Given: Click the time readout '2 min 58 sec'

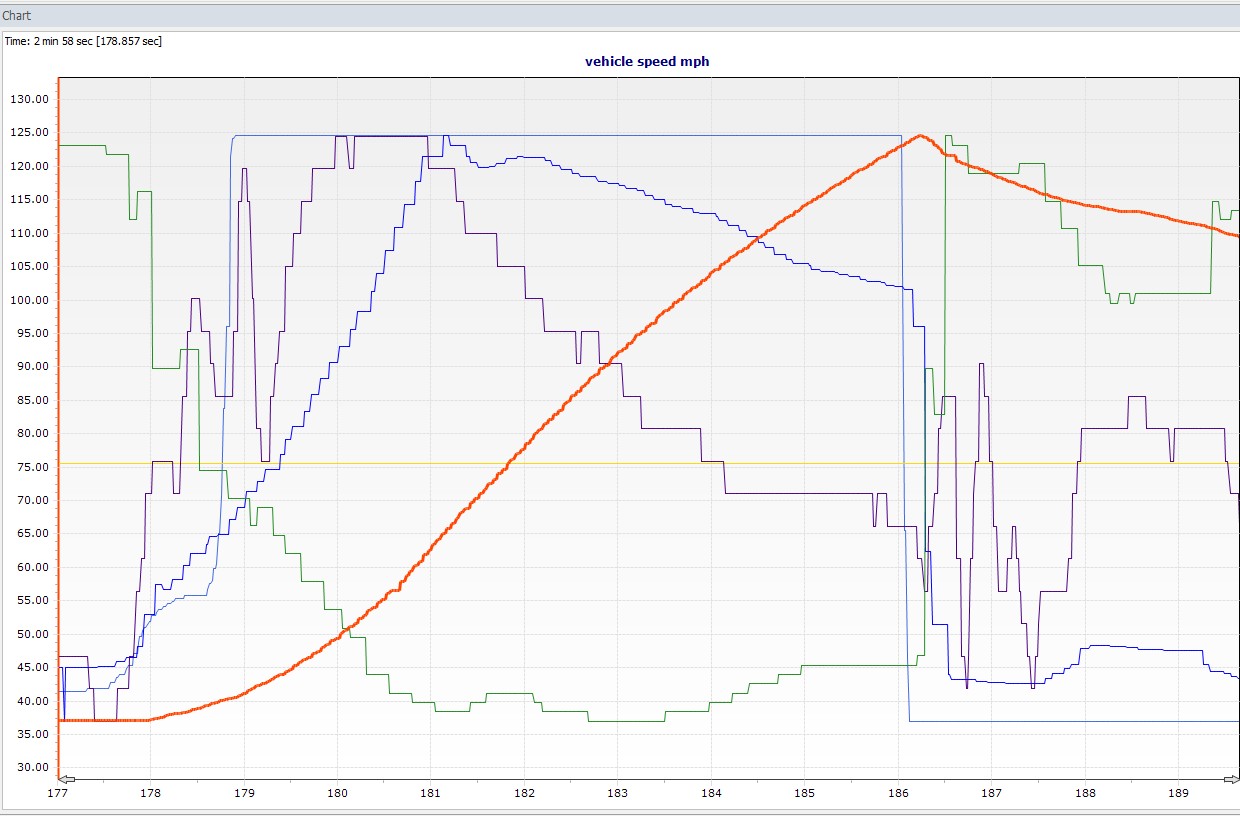Looking at the screenshot, I should pos(61,41).
